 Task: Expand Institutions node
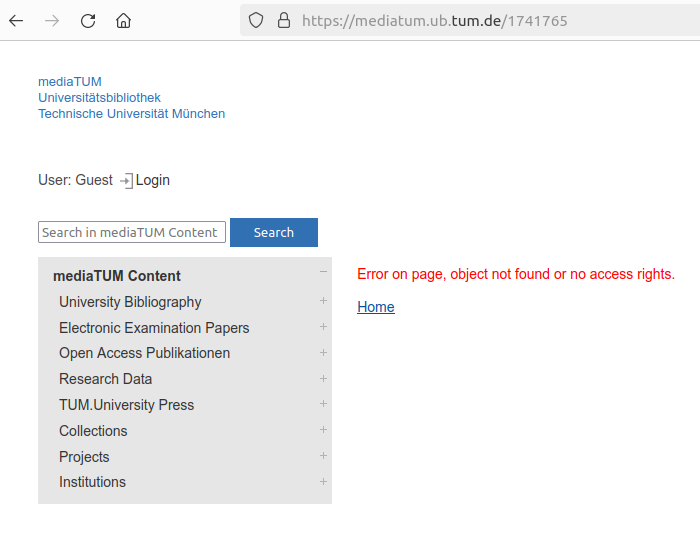[x=323, y=481]
